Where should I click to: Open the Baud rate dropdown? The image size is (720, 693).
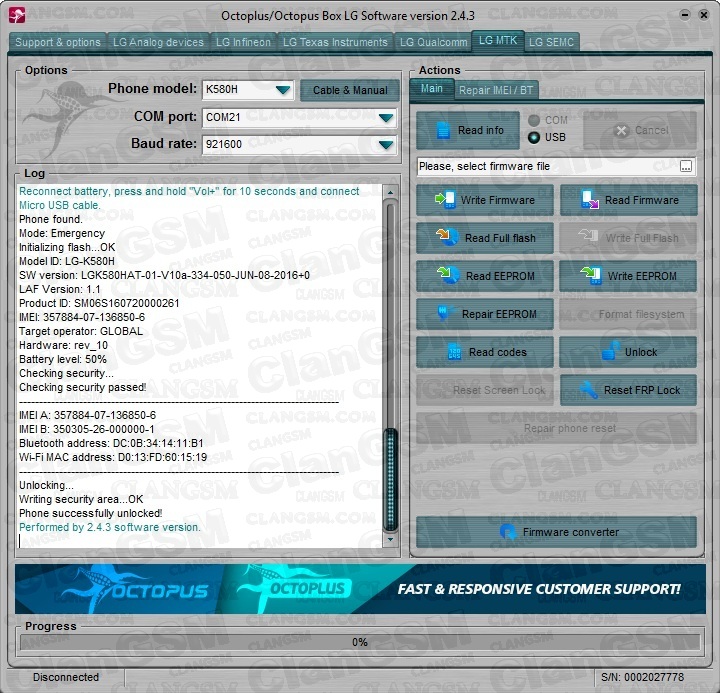386,145
